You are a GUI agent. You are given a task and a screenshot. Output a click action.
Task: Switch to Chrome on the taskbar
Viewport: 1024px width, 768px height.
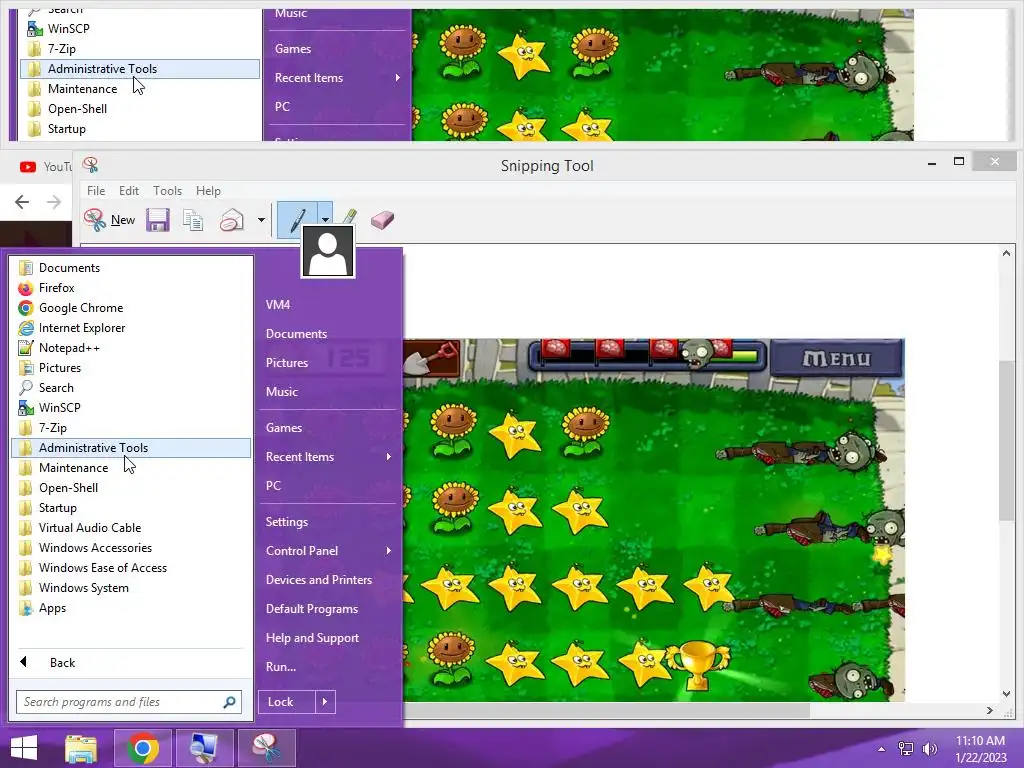pos(142,748)
